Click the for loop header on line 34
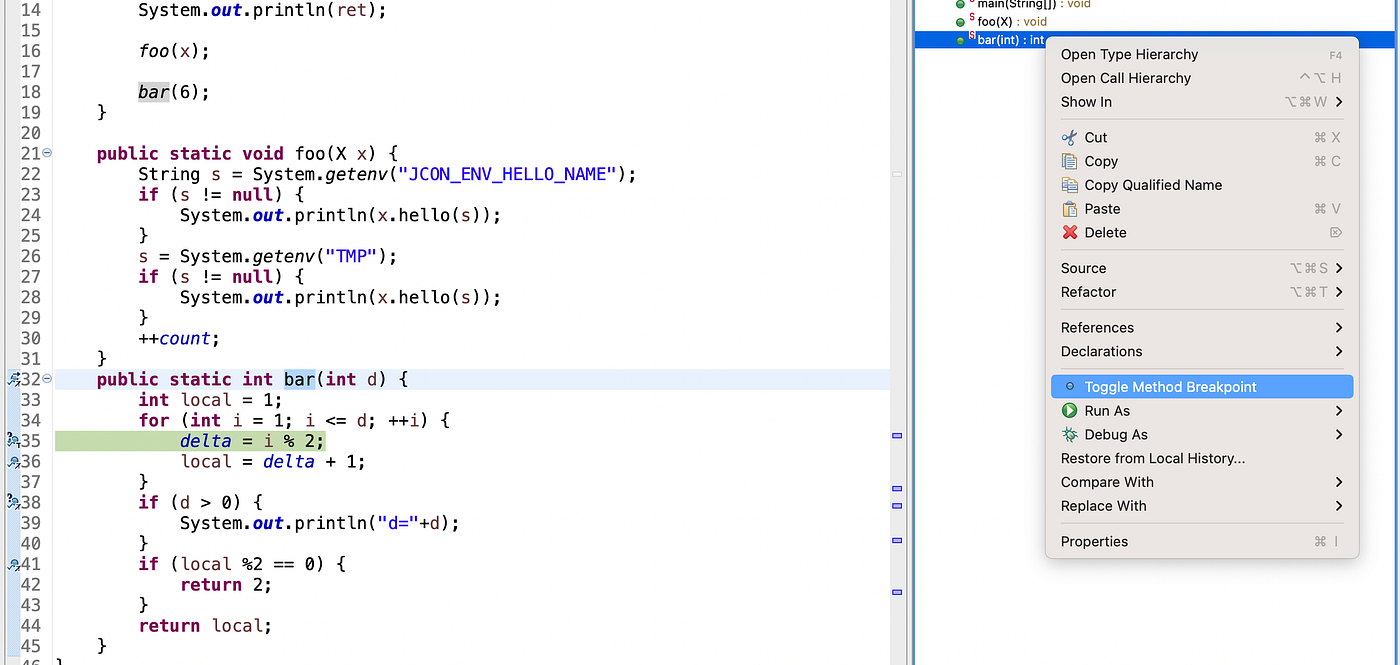 pos(294,421)
